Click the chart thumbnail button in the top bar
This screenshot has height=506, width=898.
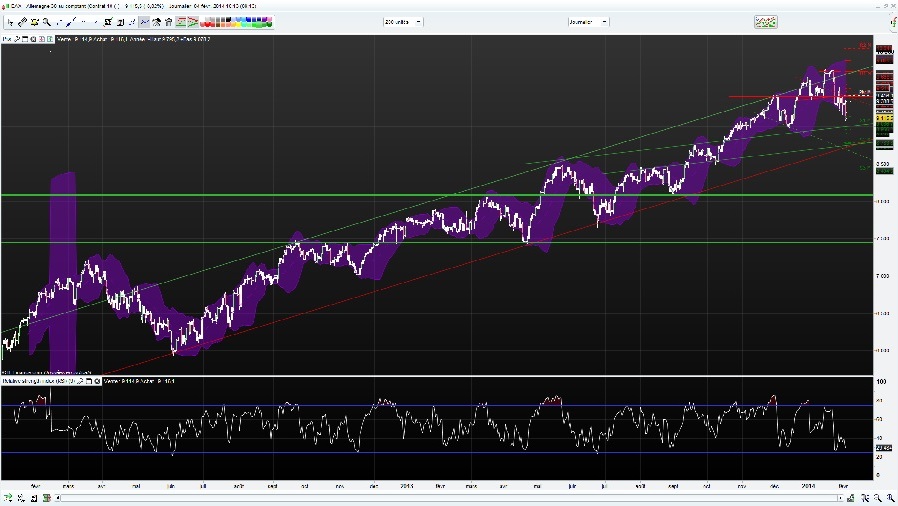pyautogui.click(x=766, y=22)
